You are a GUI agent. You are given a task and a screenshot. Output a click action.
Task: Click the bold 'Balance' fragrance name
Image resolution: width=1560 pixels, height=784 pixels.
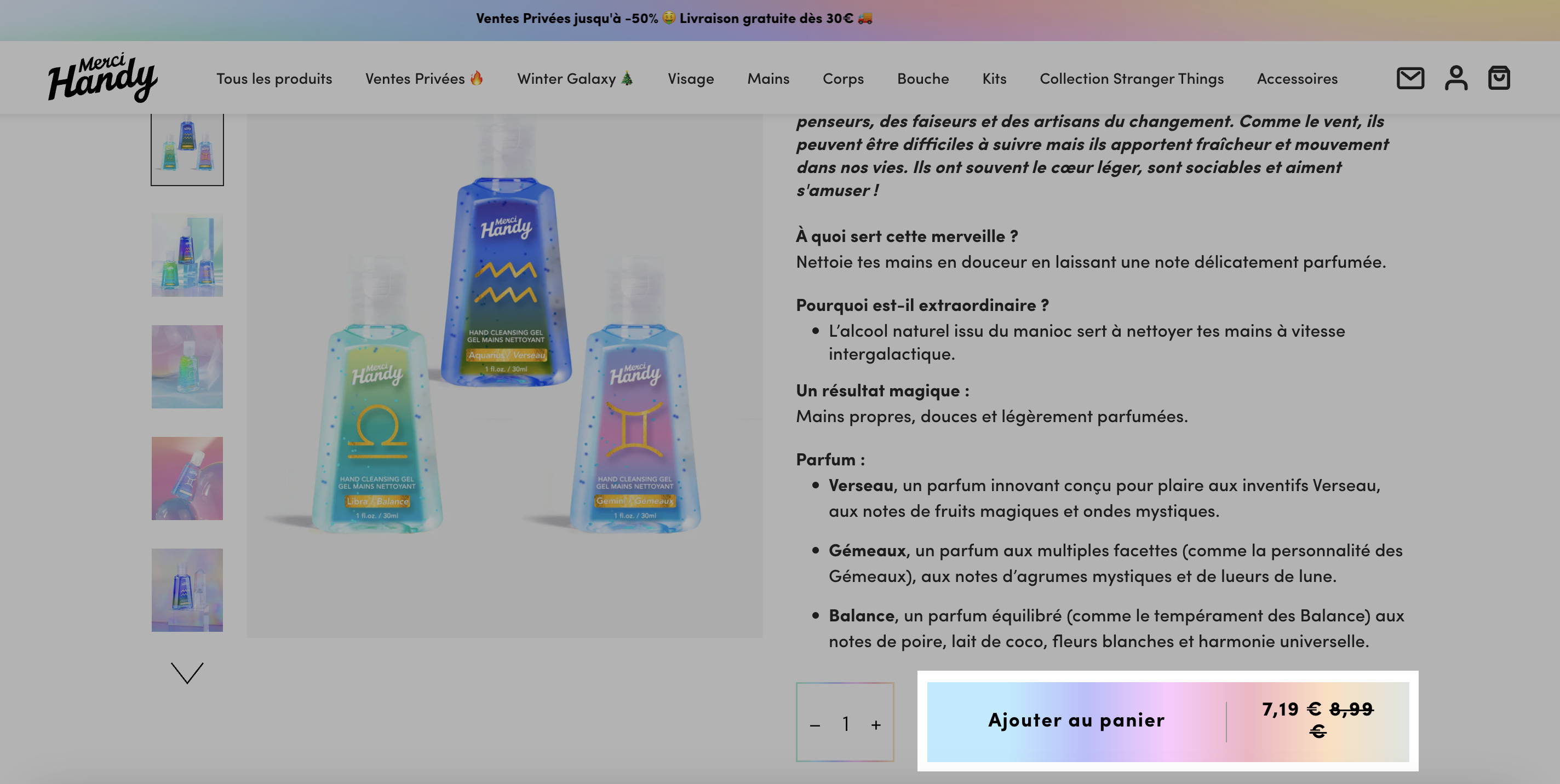coord(861,616)
